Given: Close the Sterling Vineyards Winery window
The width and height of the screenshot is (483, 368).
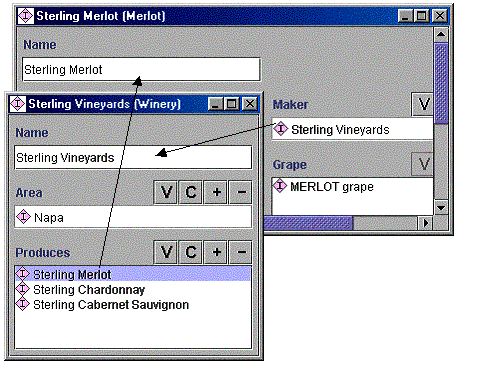Looking at the screenshot, I should point(250,104).
